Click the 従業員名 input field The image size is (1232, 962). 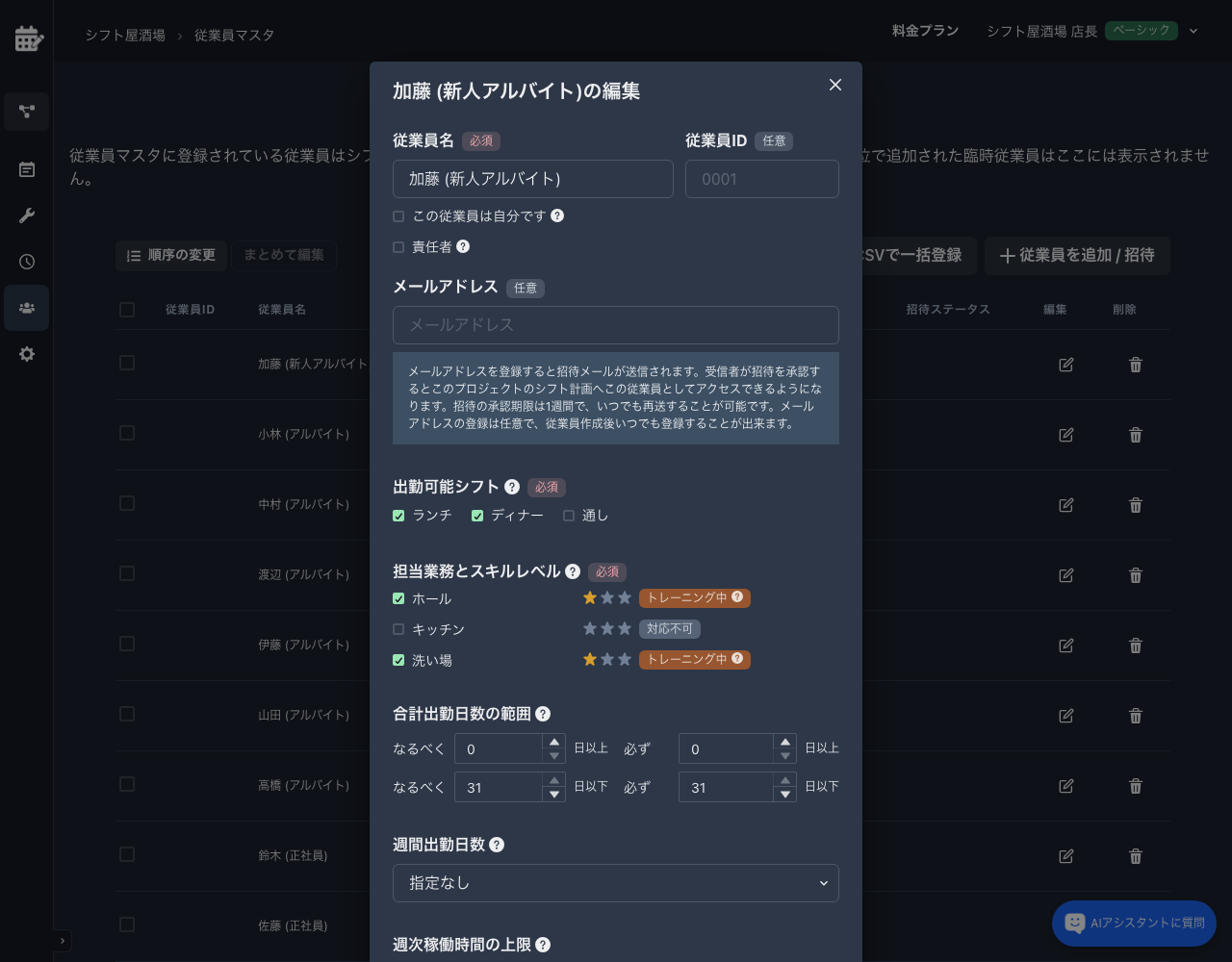(x=533, y=179)
